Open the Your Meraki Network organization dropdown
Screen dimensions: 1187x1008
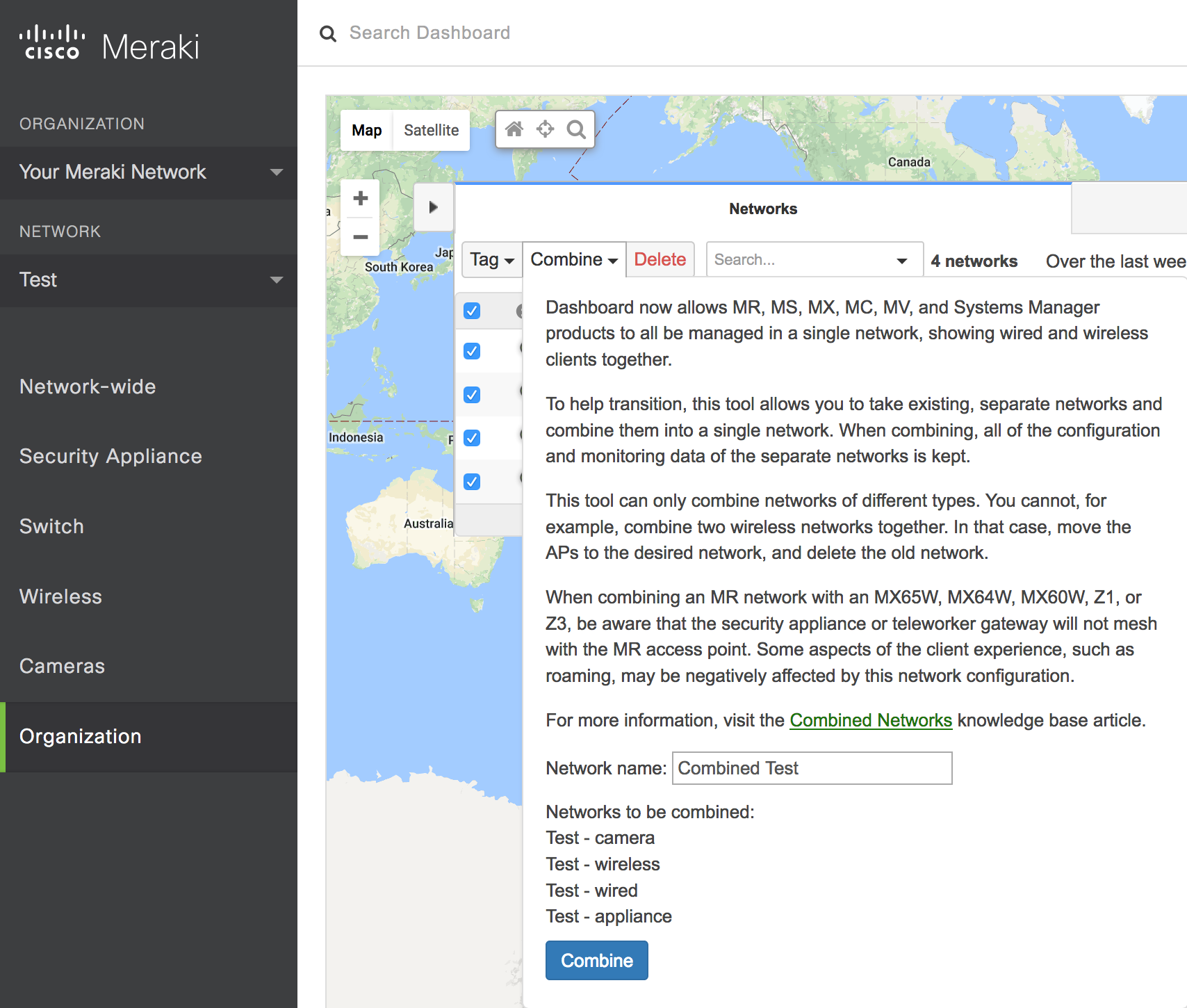point(149,172)
